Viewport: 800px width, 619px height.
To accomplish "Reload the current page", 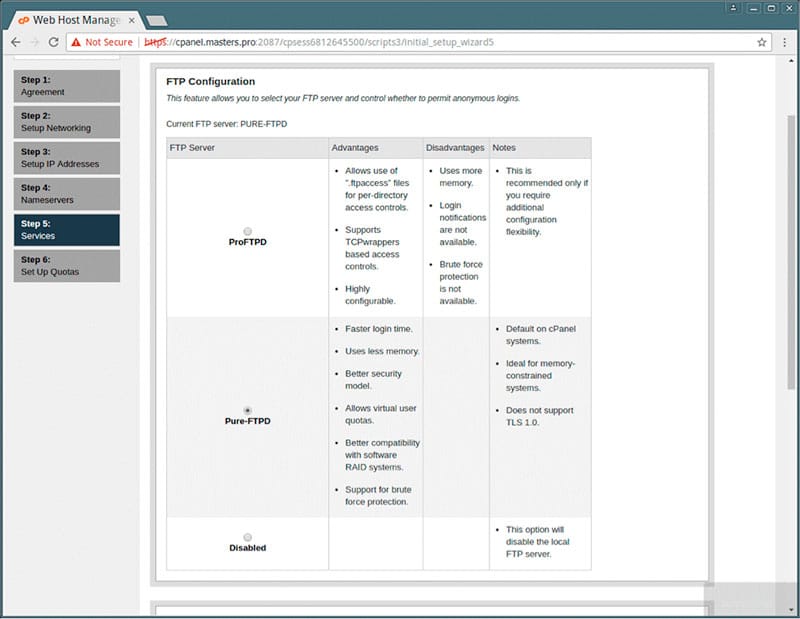I will (55, 42).
